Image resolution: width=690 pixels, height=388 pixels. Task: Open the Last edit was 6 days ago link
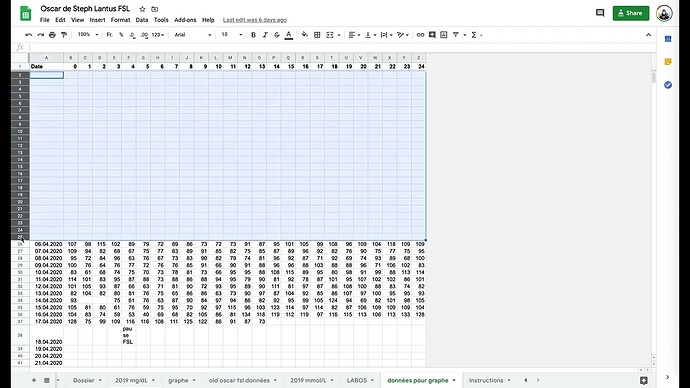[x=255, y=20]
